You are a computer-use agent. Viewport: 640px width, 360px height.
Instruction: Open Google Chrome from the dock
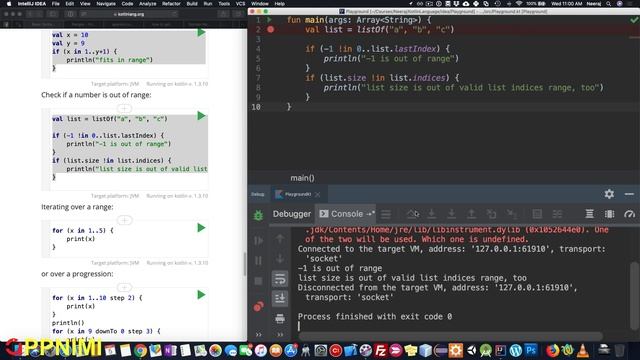point(140,351)
